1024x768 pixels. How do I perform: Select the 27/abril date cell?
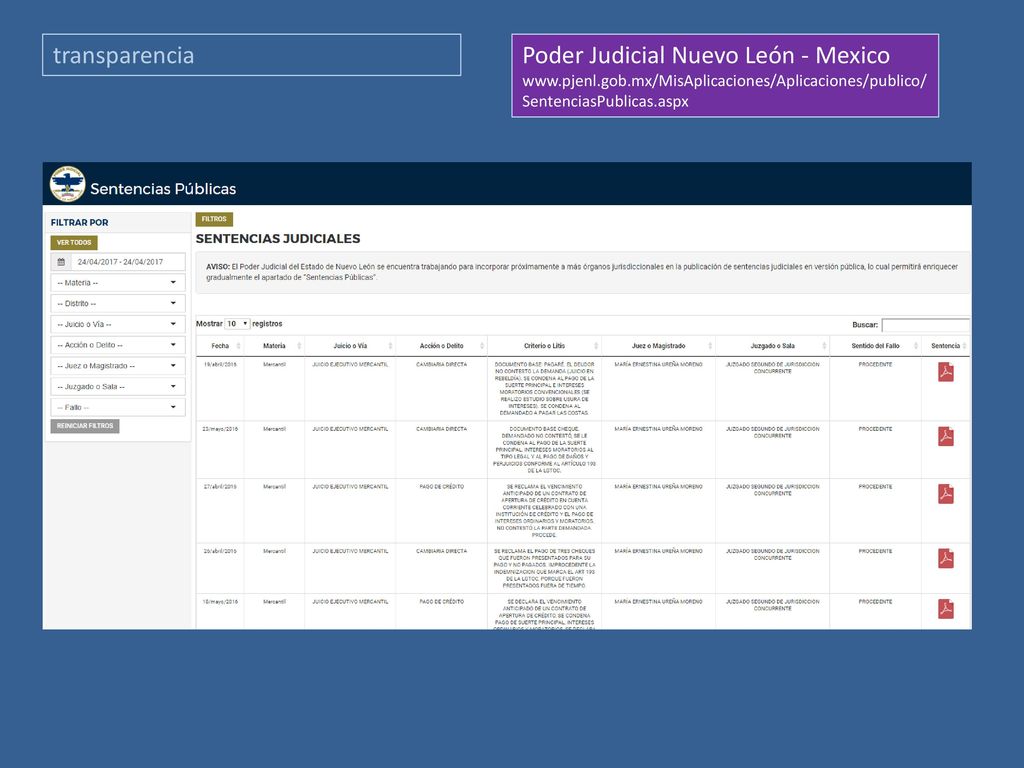click(220, 487)
